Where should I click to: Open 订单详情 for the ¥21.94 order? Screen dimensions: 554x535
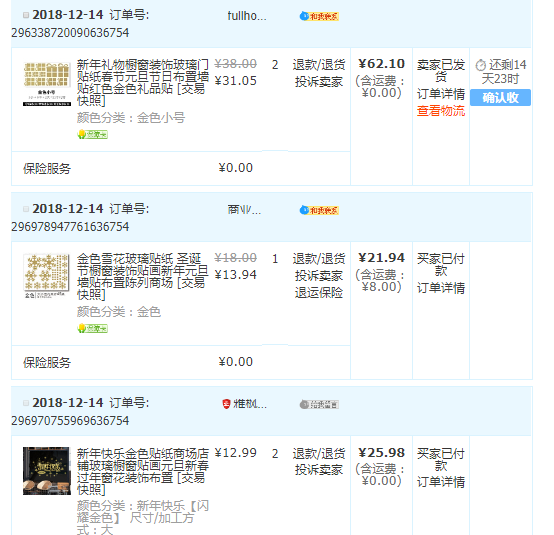tap(441, 288)
